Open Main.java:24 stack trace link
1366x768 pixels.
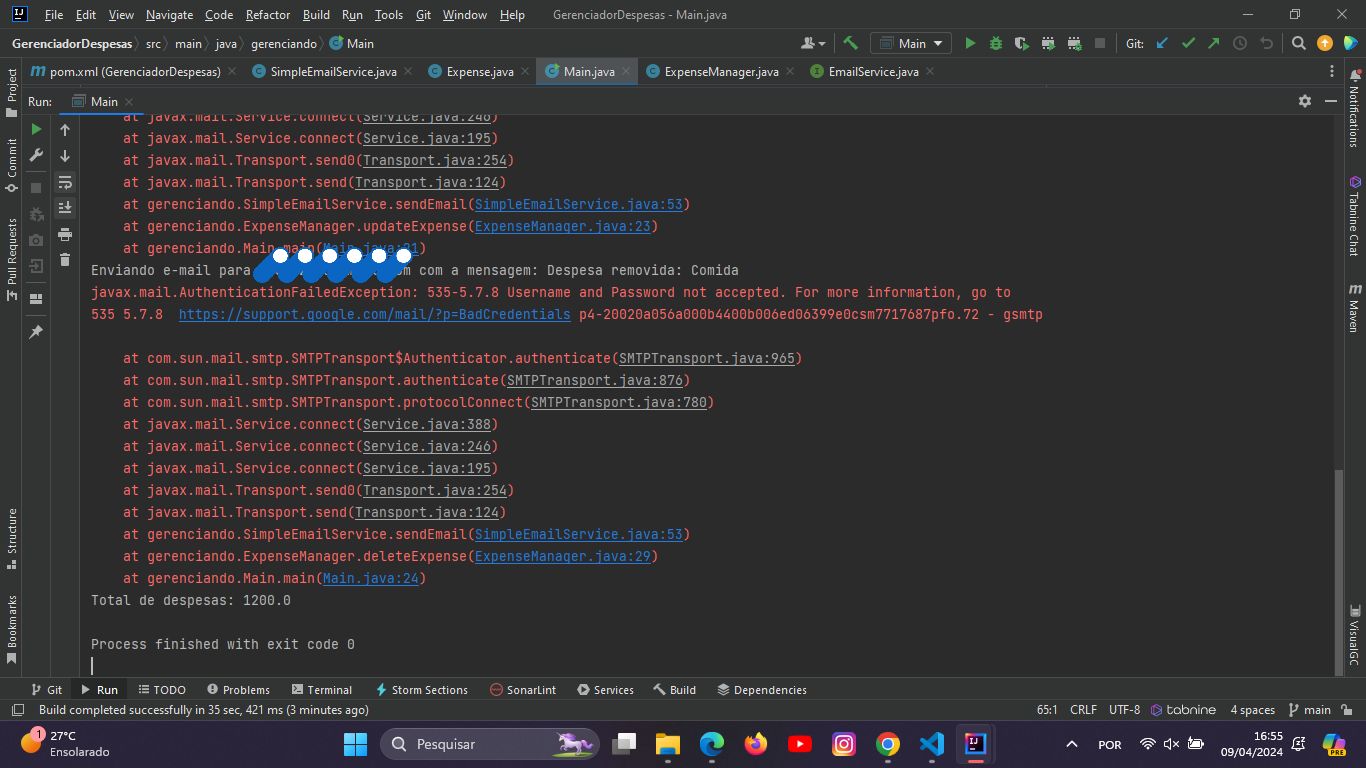click(x=370, y=579)
